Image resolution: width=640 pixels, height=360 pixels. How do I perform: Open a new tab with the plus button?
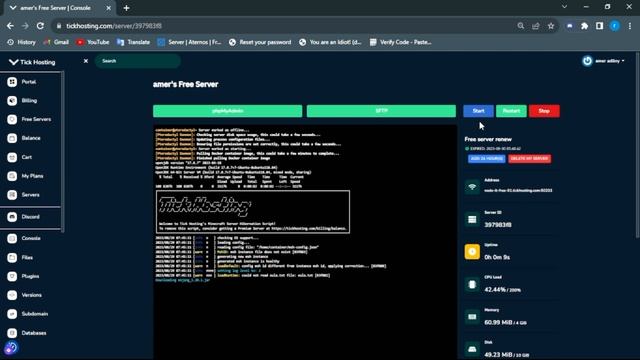point(127,8)
